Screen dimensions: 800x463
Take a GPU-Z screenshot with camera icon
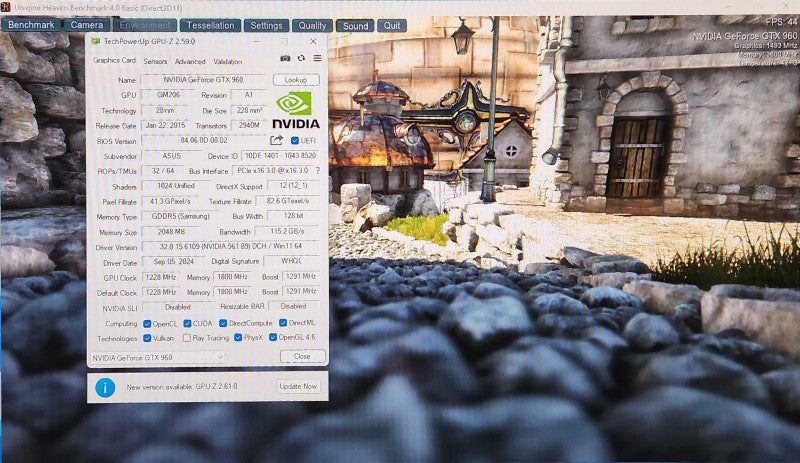click(x=285, y=59)
